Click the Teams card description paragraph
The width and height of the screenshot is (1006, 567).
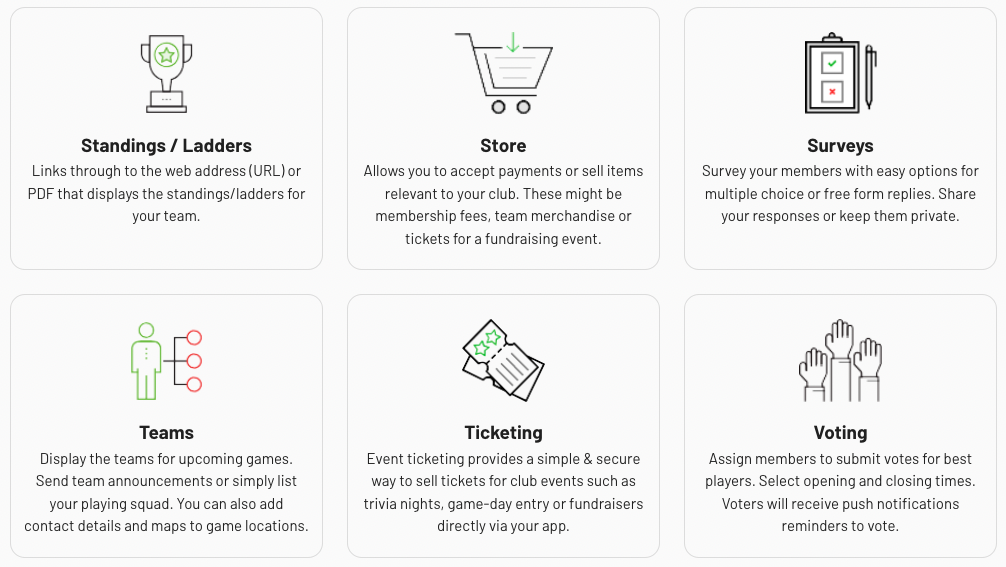166,492
